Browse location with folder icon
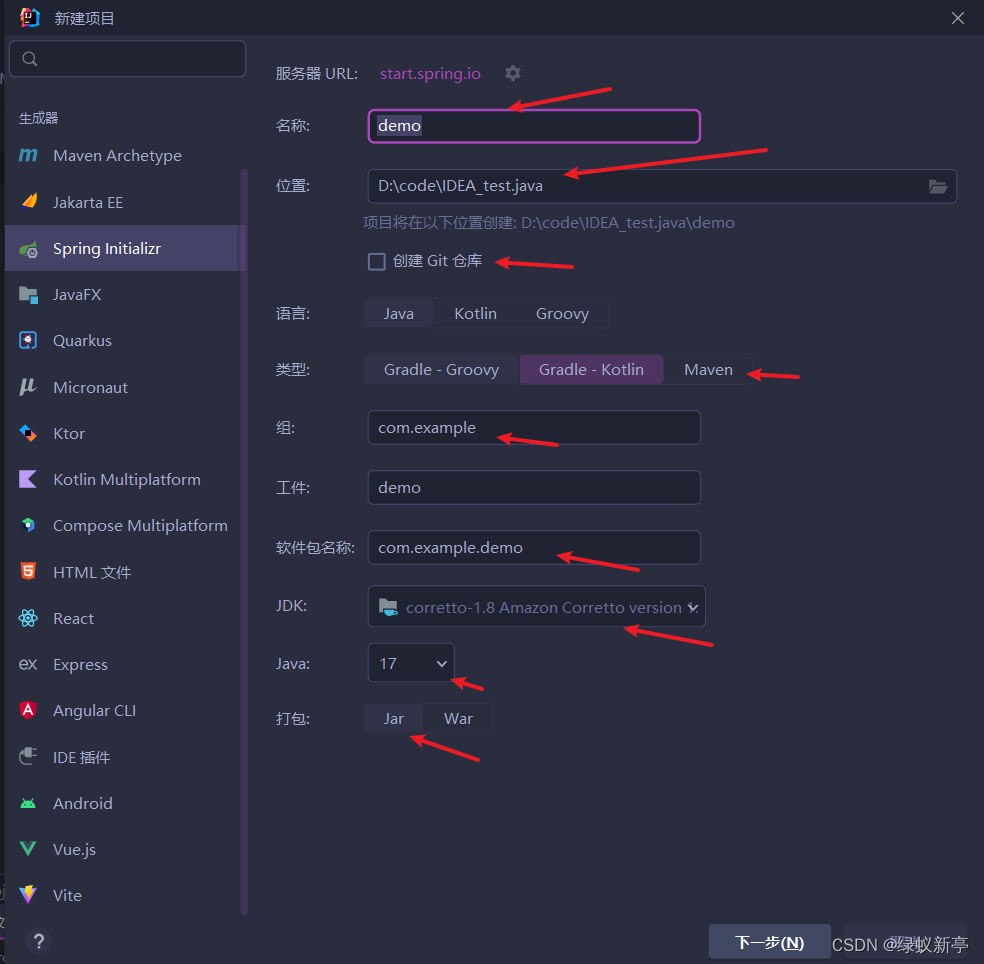Viewport: 984px width, 964px height. click(938, 186)
